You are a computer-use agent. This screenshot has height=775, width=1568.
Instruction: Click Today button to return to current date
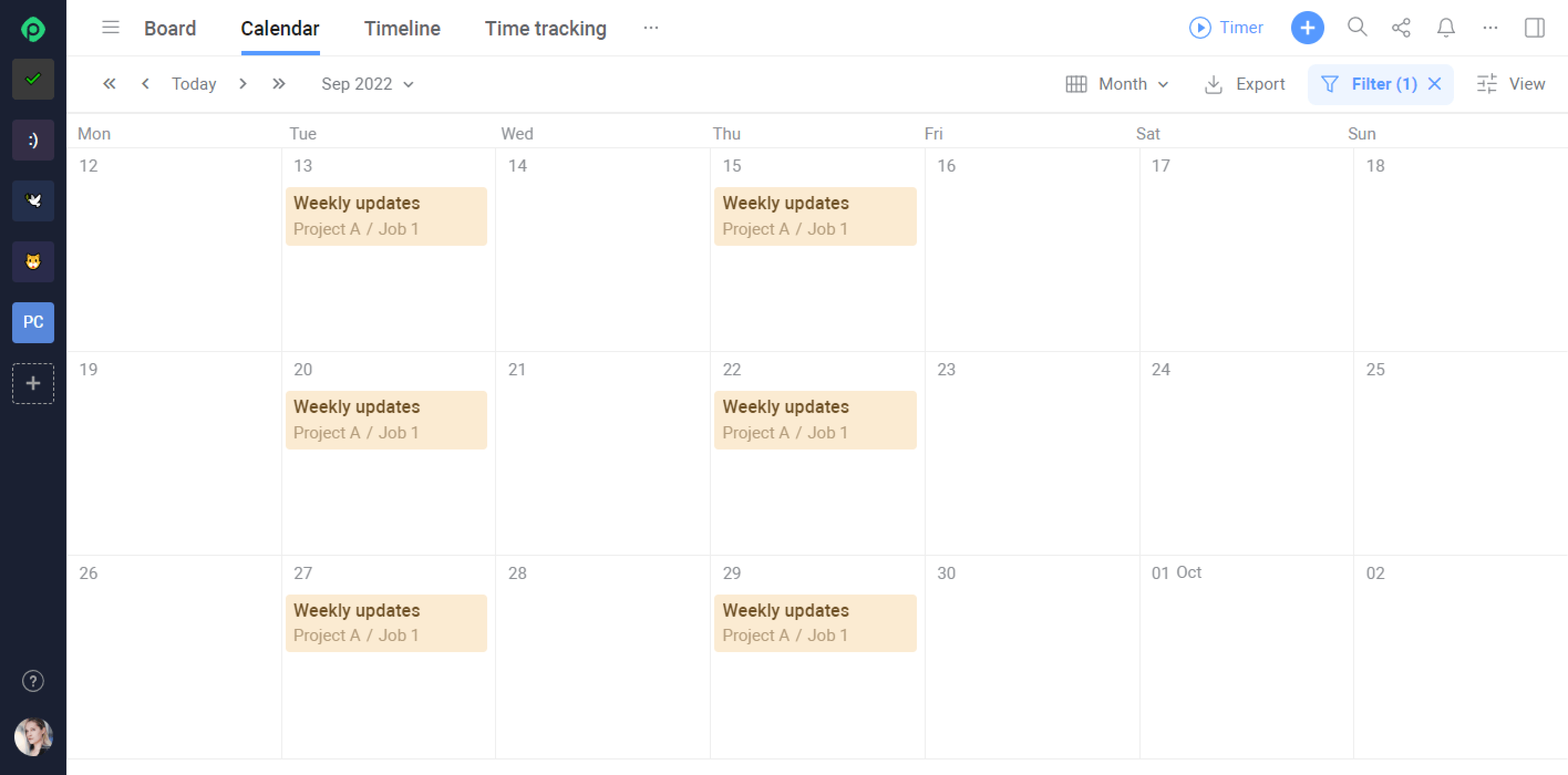[x=193, y=84]
